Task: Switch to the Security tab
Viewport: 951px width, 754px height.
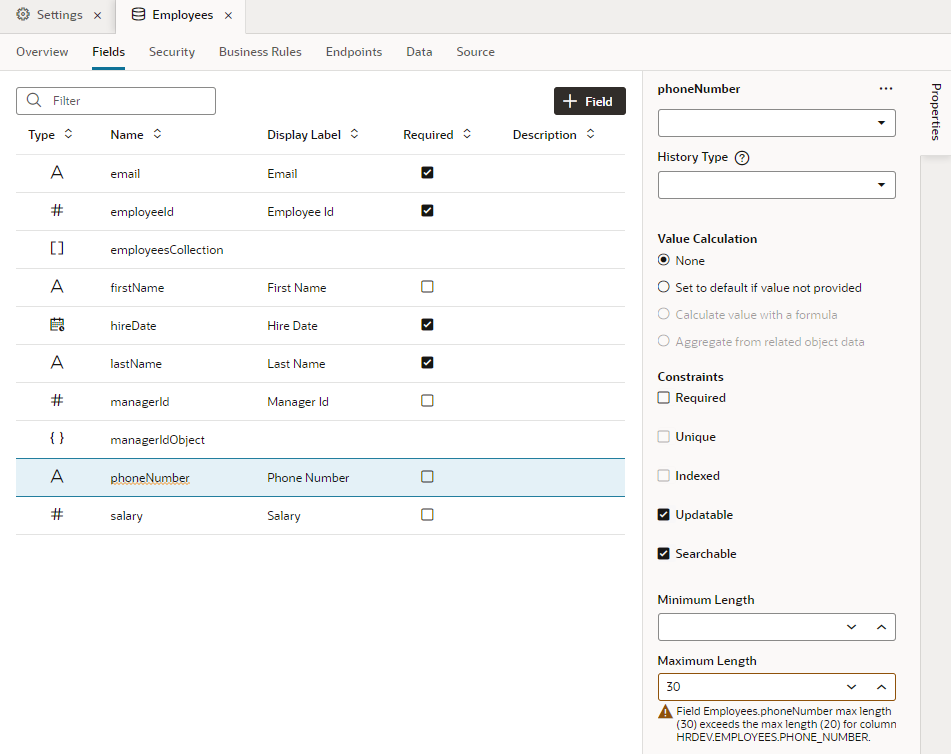Action: point(172,52)
